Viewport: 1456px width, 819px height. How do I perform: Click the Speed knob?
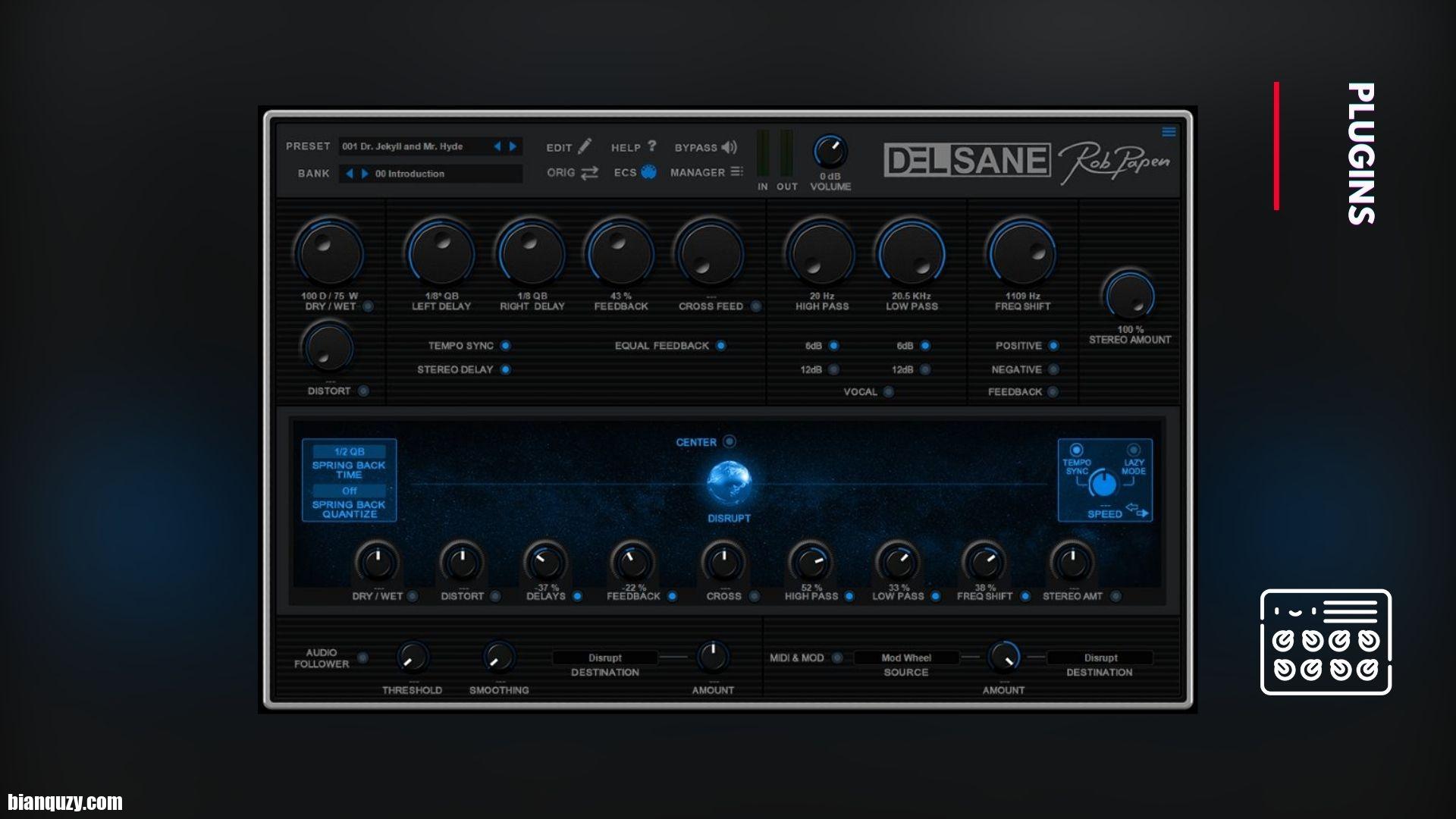[1105, 483]
